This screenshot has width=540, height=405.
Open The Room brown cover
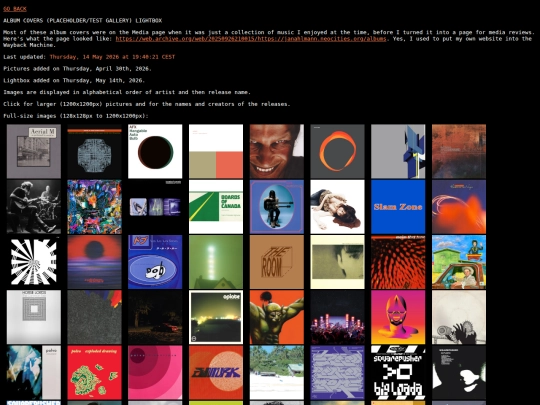277,262
